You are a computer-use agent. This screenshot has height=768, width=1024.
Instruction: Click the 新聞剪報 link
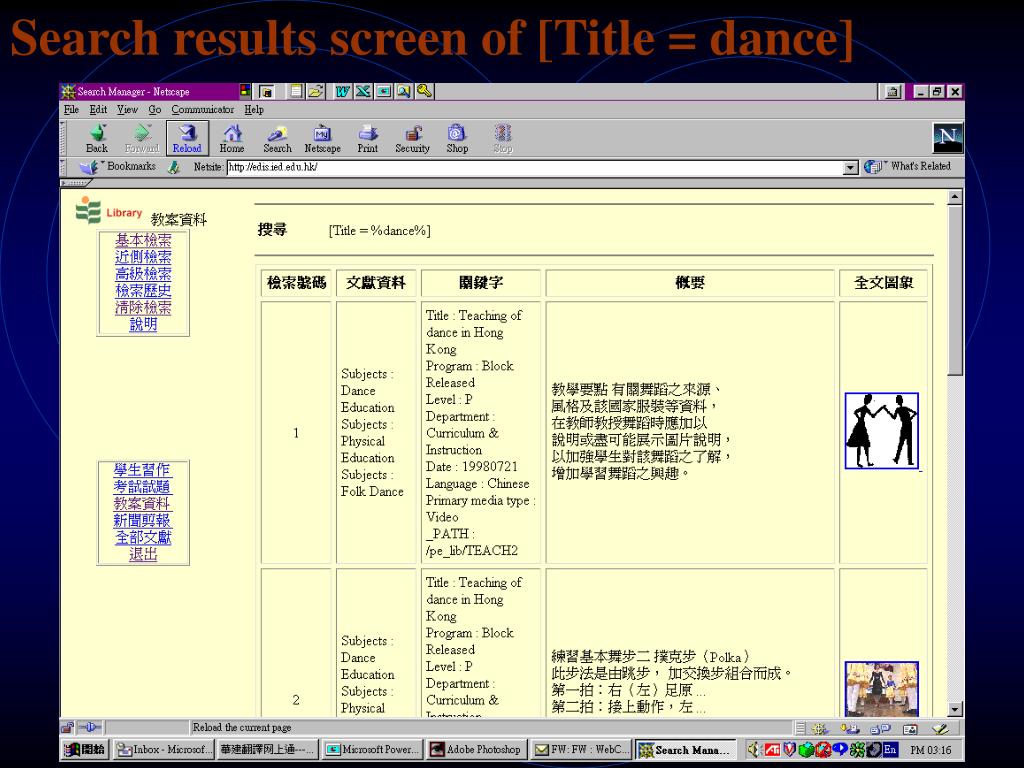(x=142, y=521)
